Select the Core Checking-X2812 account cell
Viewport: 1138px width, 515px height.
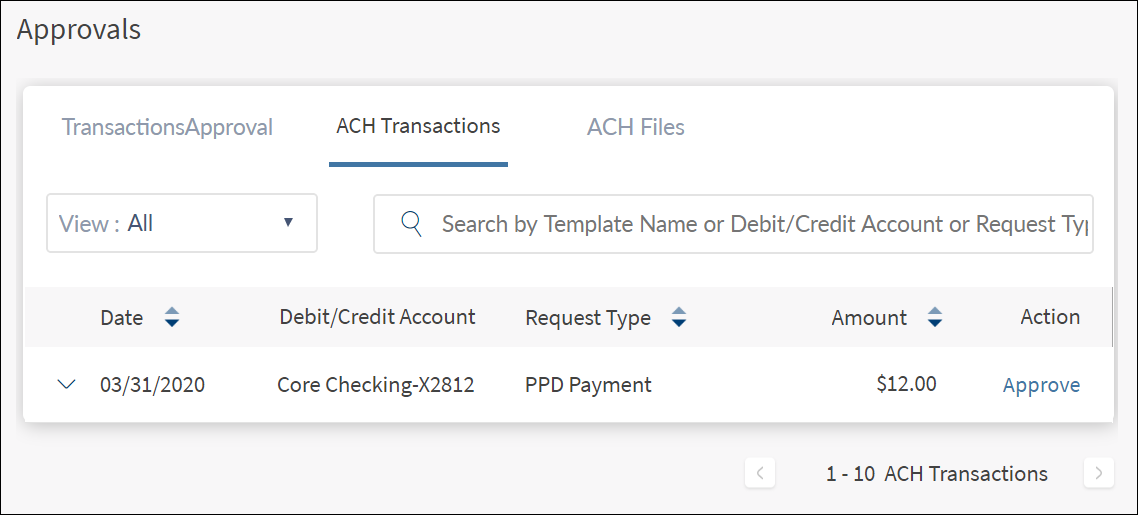click(x=375, y=385)
